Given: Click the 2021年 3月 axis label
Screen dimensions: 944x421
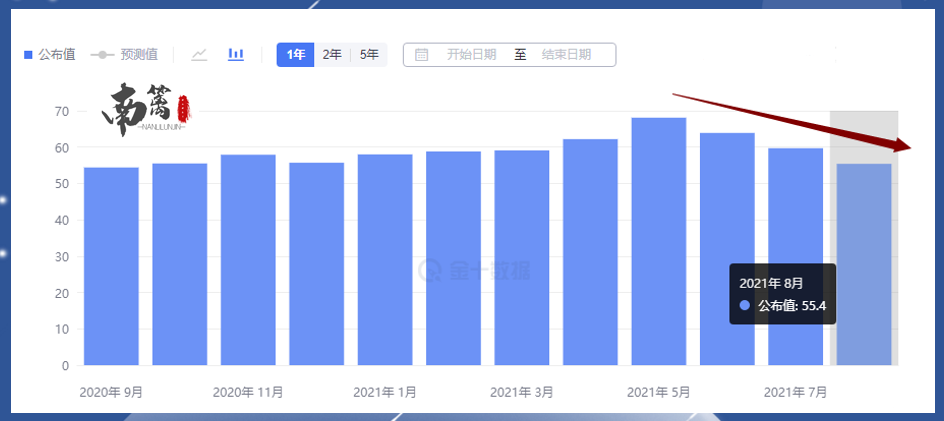Looking at the screenshot, I should [x=522, y=393].
